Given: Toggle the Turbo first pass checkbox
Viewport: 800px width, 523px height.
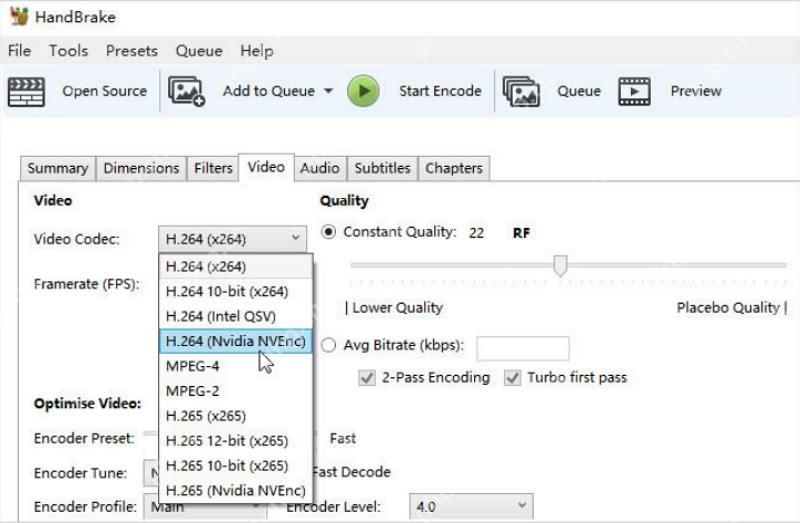Looking at the screenshot, I should click(512, 378).
